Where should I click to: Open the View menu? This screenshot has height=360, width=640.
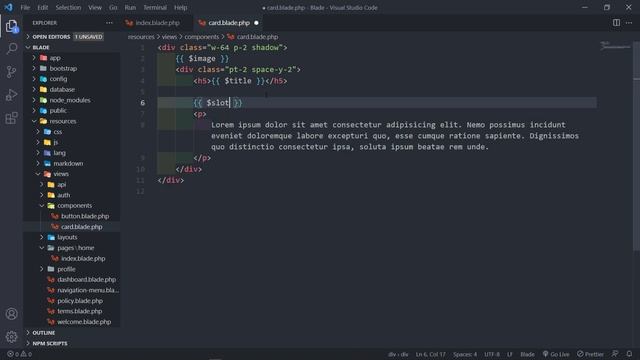pyautogui.click(x=95, y=7)
